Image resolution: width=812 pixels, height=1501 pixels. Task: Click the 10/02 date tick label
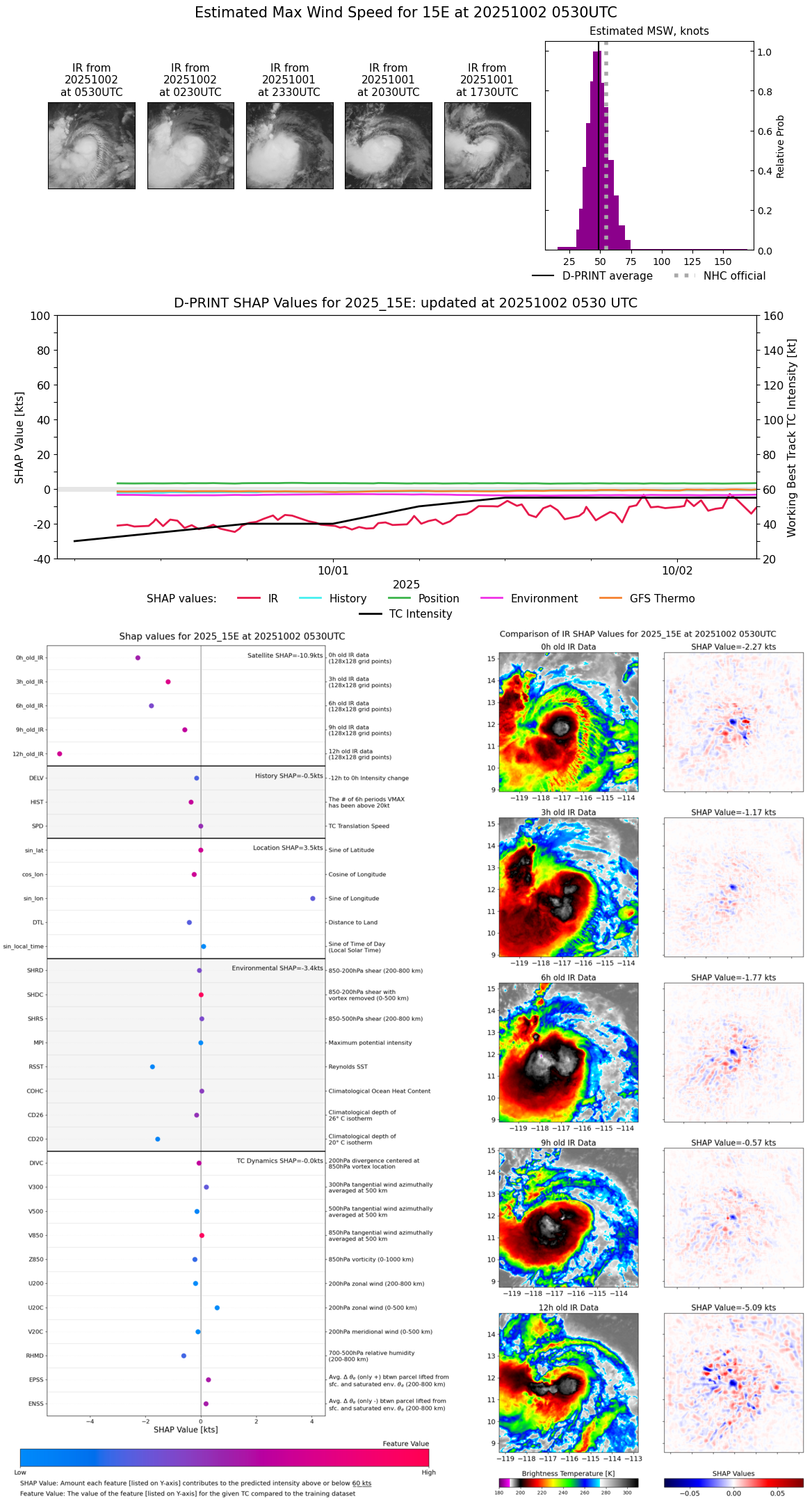point(677,571)
